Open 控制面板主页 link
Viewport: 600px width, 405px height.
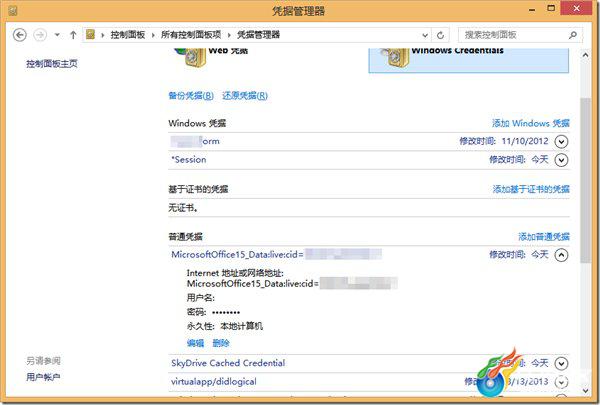[52, 64]
